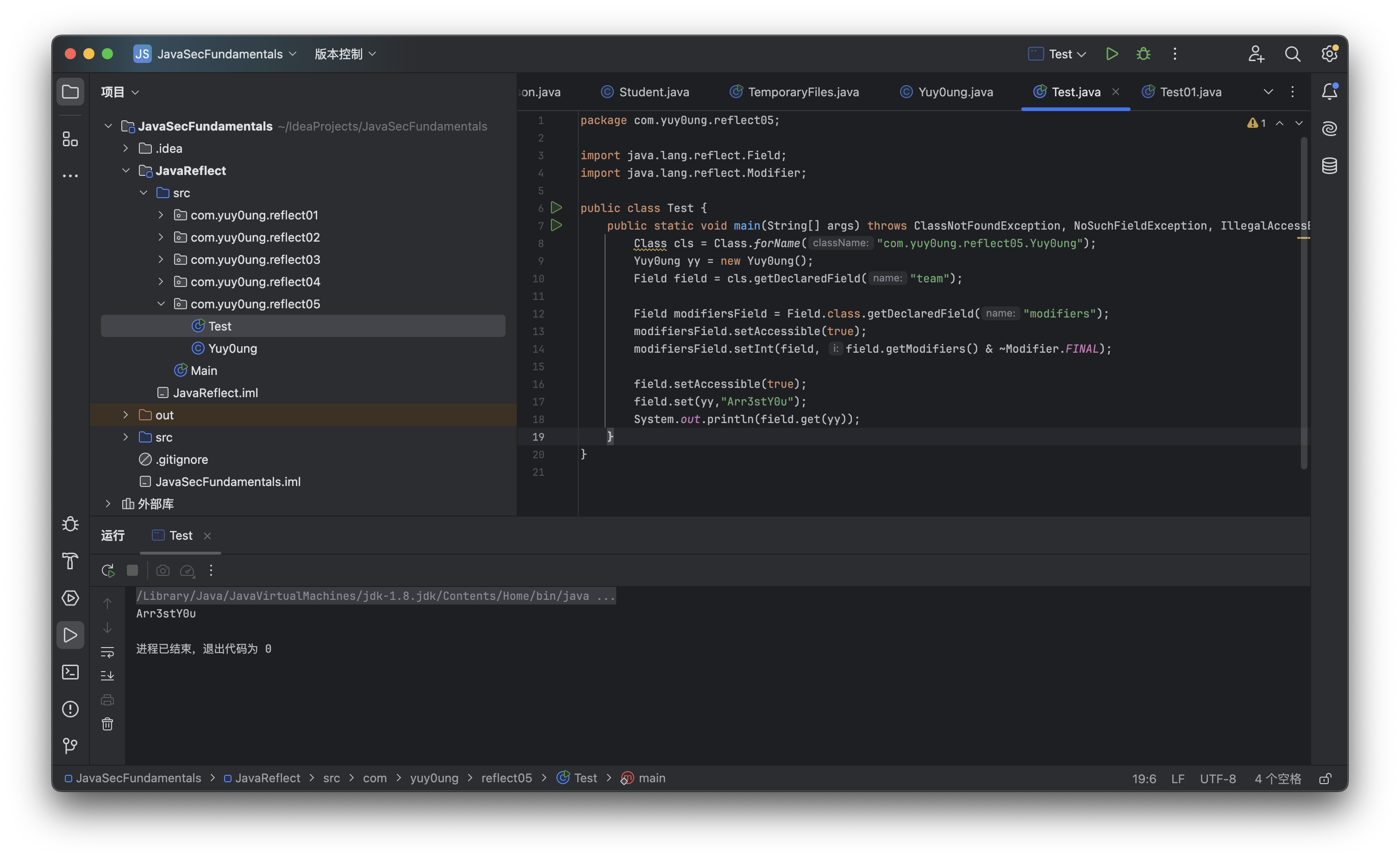
Task: Clear console output with the trash icon
Action: click(107, 724)
